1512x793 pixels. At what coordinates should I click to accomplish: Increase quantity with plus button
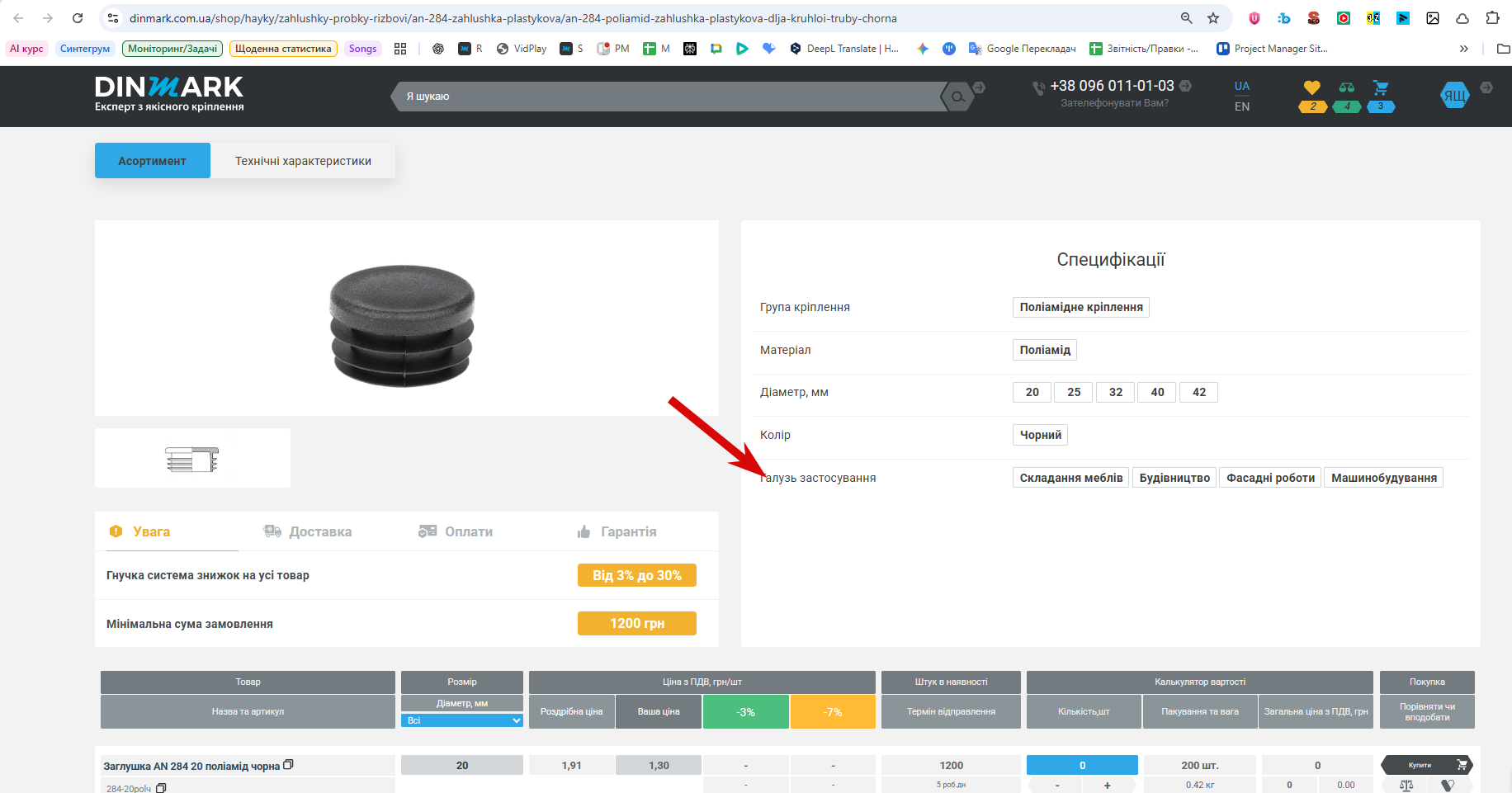pyautogui.click(x=1108, y=785)
